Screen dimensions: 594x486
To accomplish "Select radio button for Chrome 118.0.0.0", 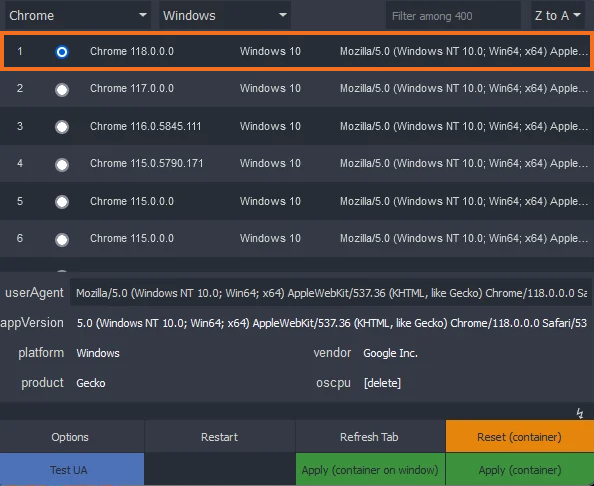I will (62, 52).
